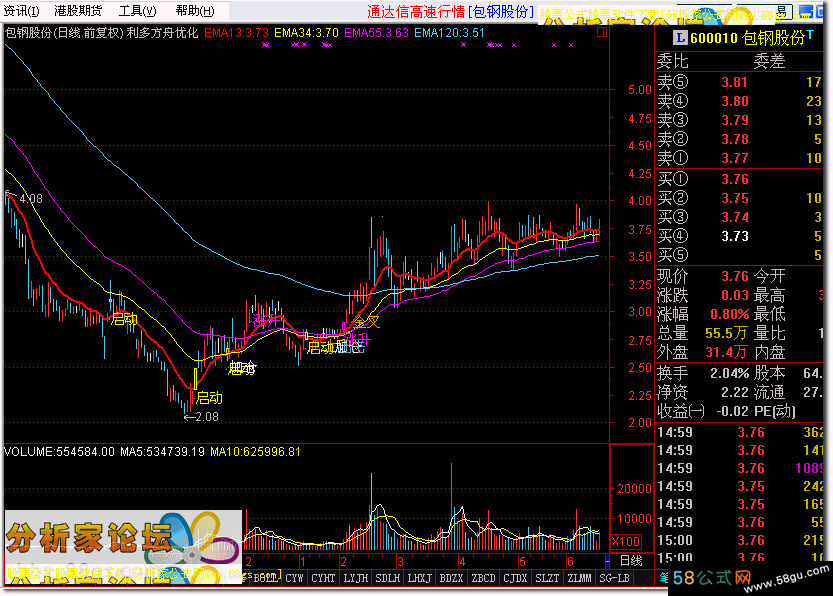Click the EMA120:3.51 indicator label
Image resolution: width=833 pixels, height=596 pixels.
tap(449, 33)
